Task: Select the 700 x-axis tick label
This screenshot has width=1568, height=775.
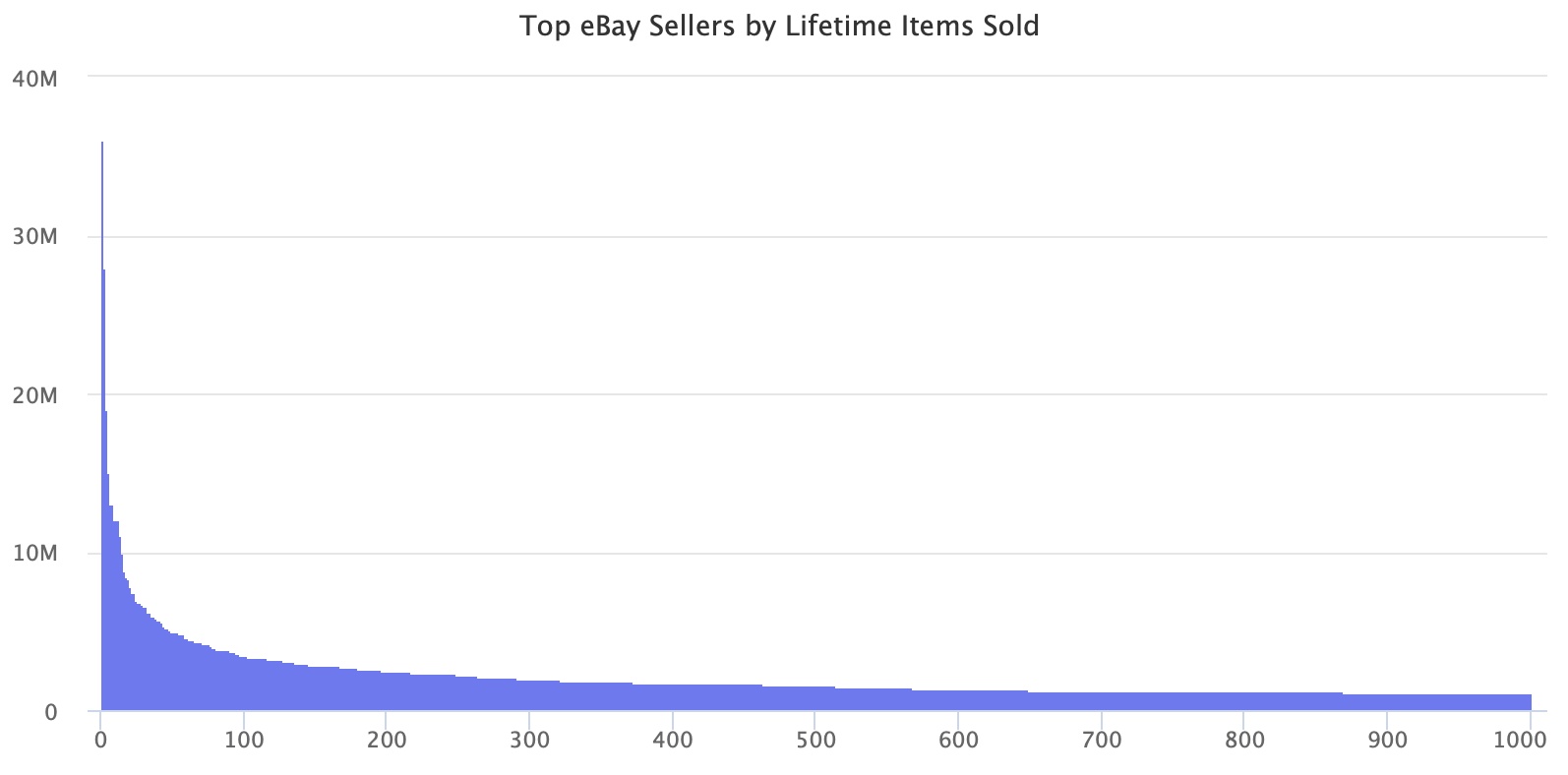Action: (1102, 740)
